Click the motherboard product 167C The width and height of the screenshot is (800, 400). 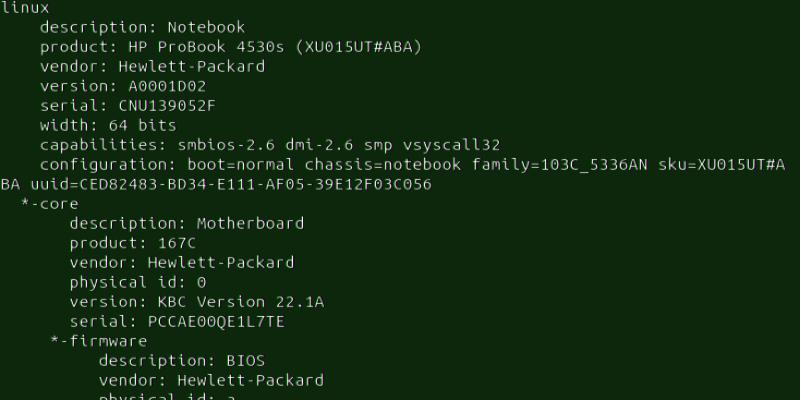[x=177, y=243]
